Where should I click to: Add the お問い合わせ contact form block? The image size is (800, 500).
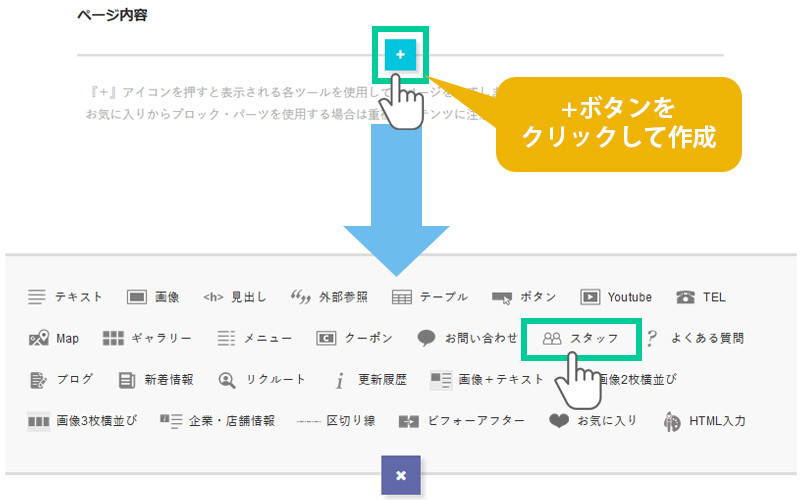click(468, 338)
